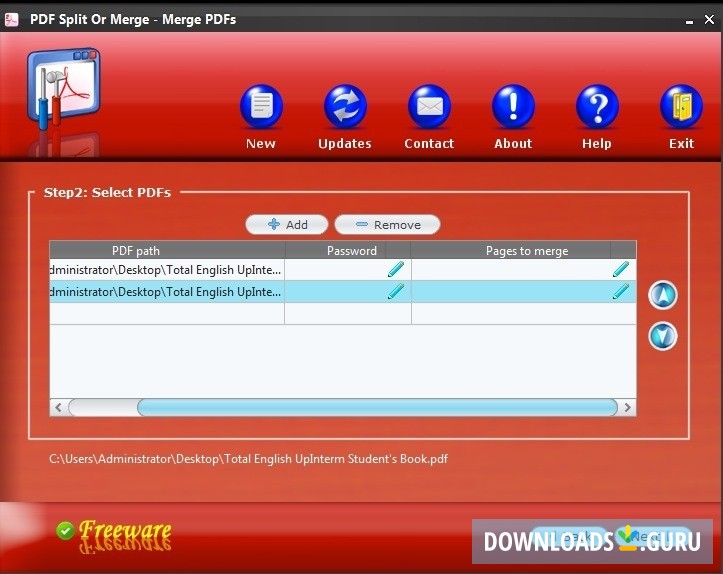Viewport: 723px width, 574px height.
Task: Click the scrollbar left arrow
Action: click(x=59, y=408)
